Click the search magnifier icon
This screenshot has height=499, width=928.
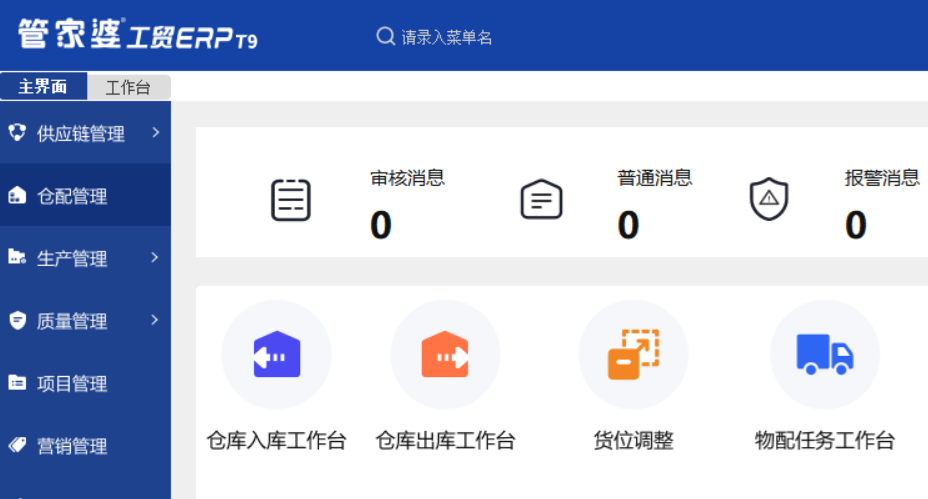[385, 37]
